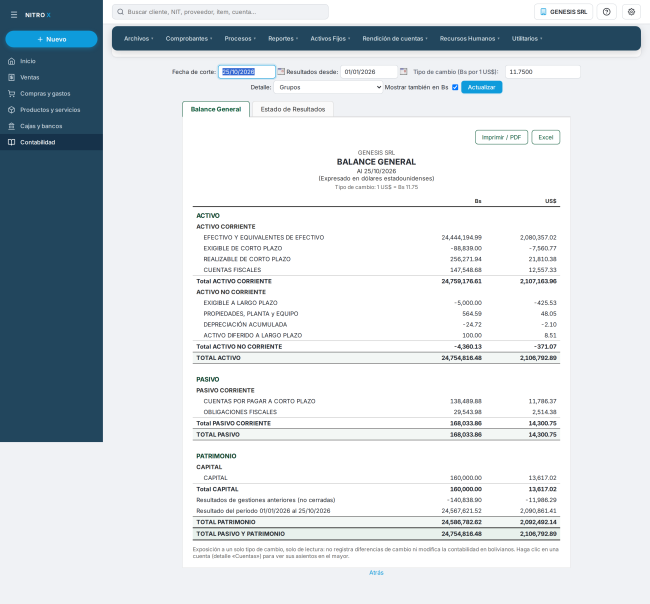Click the Ventas sidebar icon

click(12, 77)
